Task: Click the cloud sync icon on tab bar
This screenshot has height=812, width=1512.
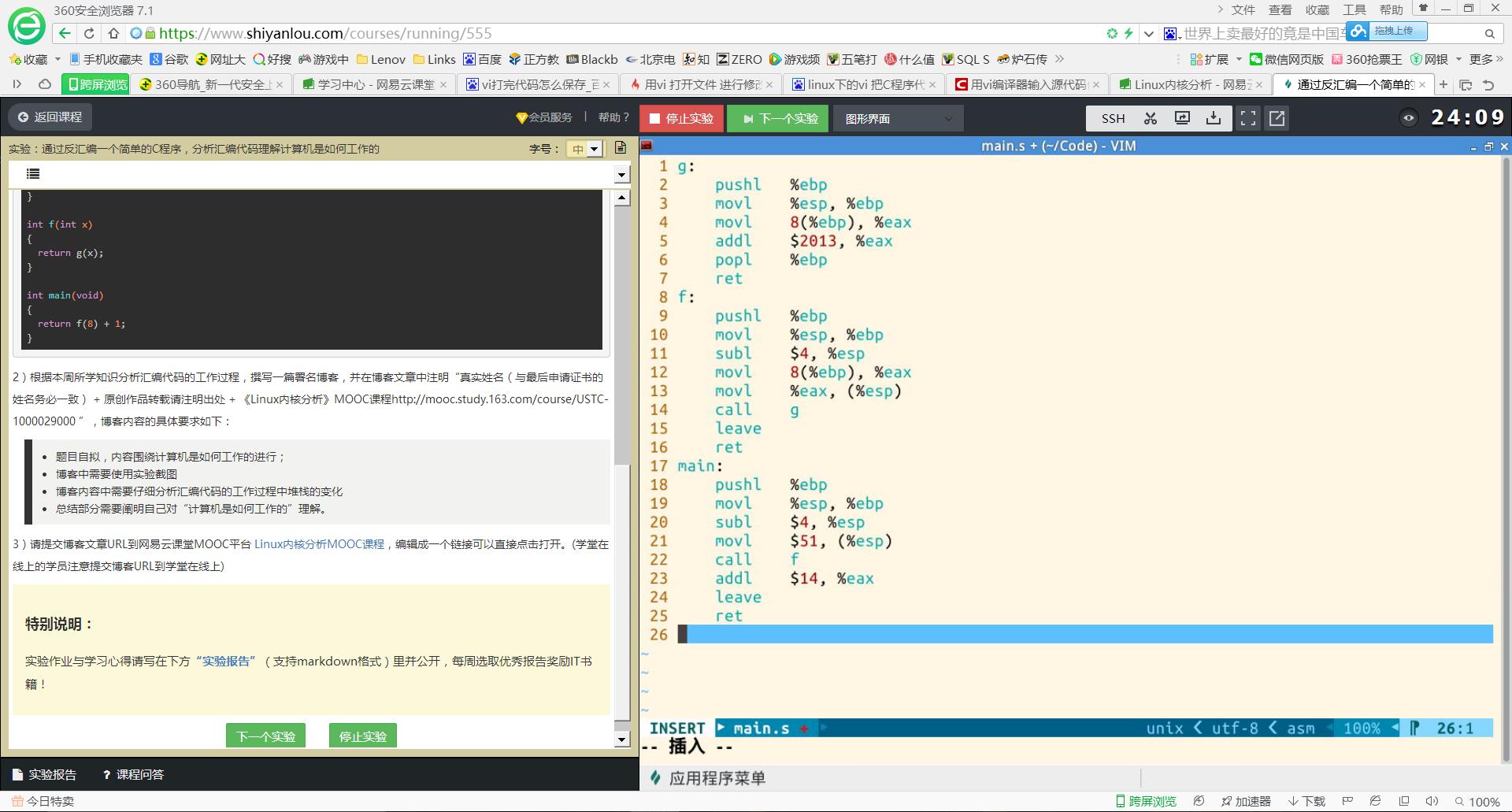Action: click(x=45, y=84)
